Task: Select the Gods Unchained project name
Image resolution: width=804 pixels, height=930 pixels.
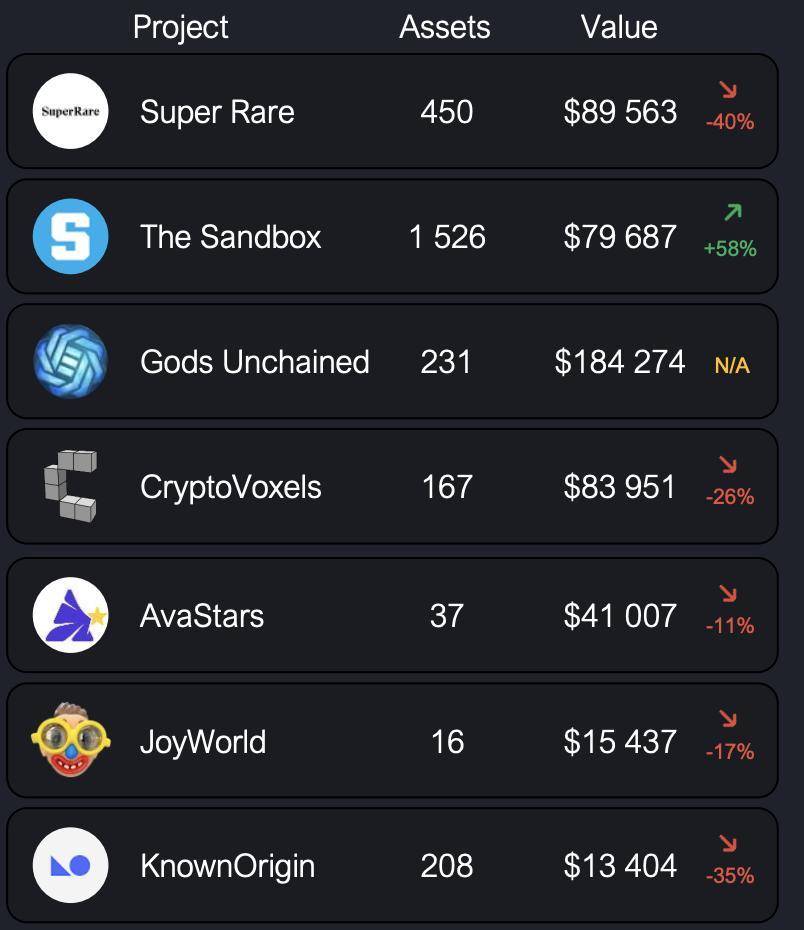Action: tap(255, 362)
